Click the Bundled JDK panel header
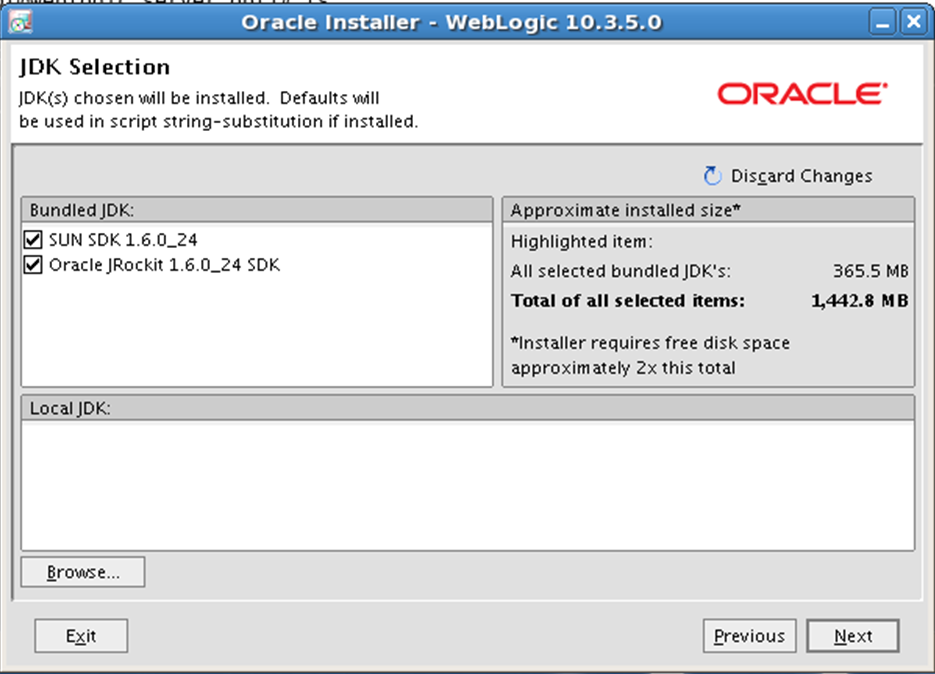935x674 pixels. click(x=257, y=210)
